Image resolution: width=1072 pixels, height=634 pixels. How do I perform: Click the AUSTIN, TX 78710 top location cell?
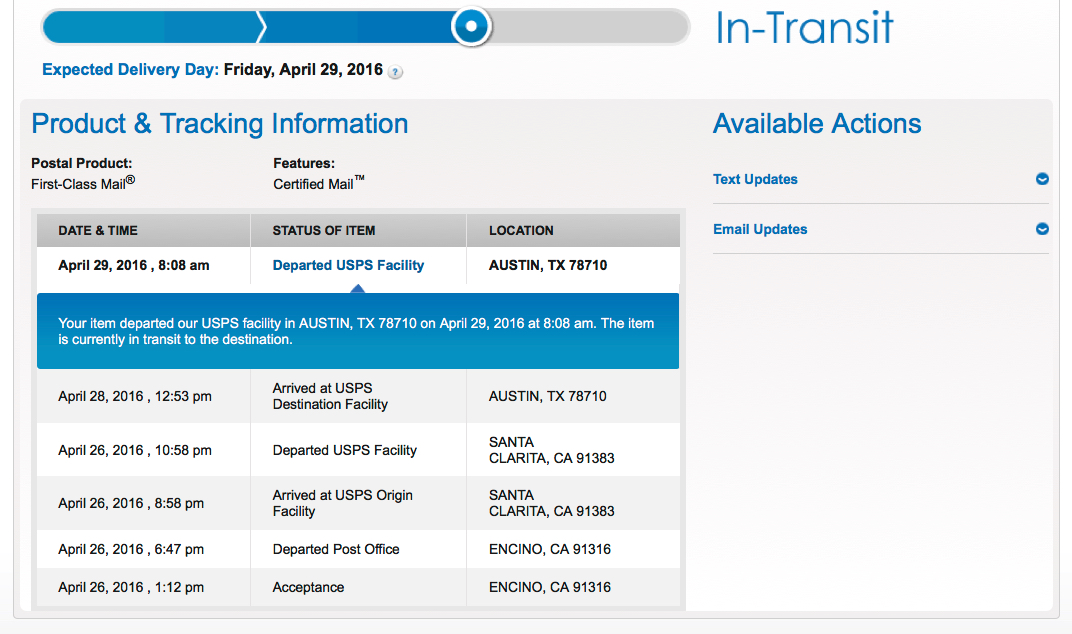pos(548,265)
